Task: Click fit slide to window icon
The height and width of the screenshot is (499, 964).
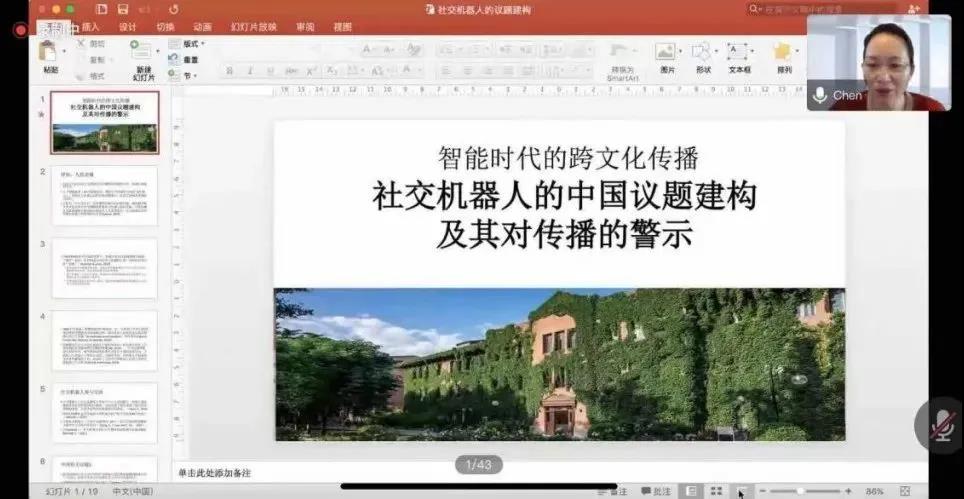Action: (904, 491)
